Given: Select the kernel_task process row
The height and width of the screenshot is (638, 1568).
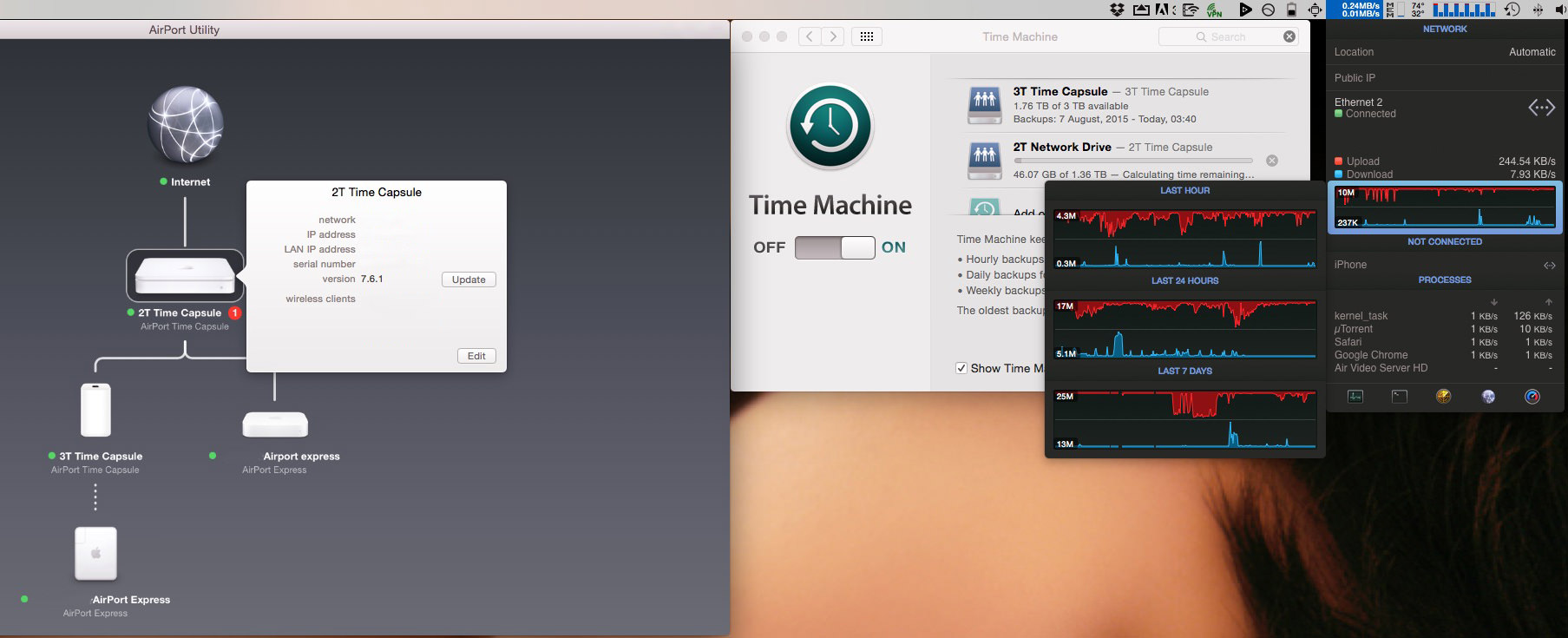Looking at the screenshot, I should tap(1445, 316).
